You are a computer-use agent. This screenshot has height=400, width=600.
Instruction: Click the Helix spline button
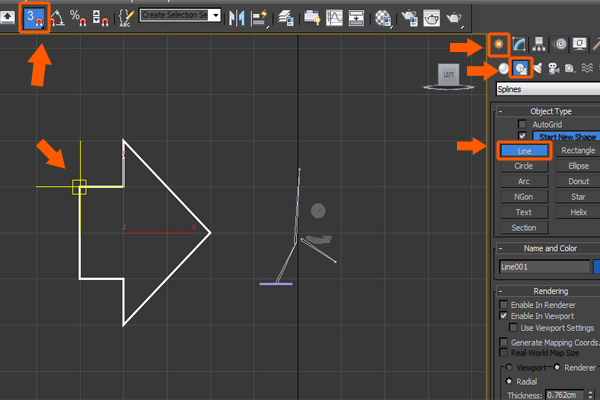578,212
